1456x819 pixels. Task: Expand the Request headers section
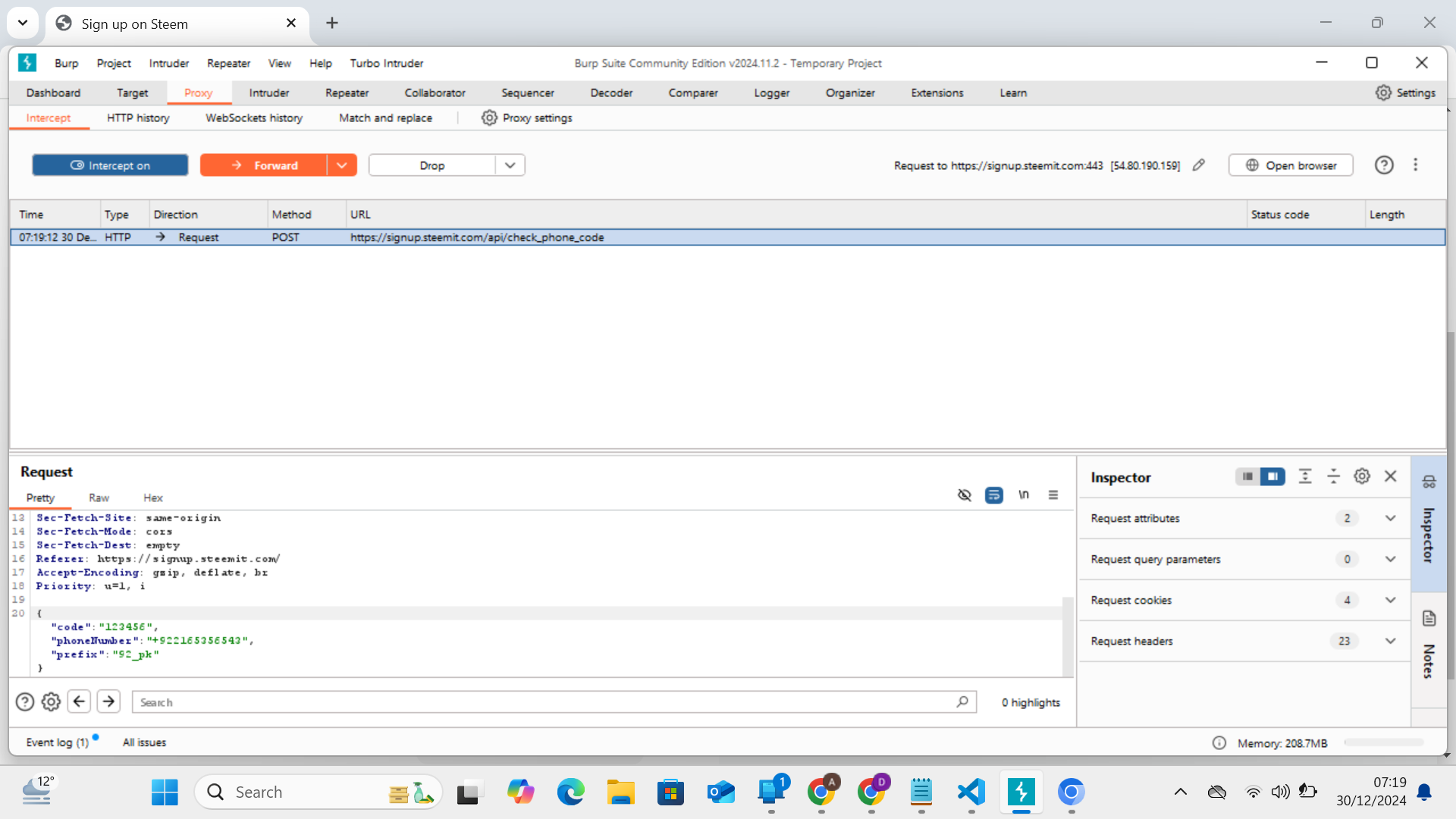(1390, 641)
